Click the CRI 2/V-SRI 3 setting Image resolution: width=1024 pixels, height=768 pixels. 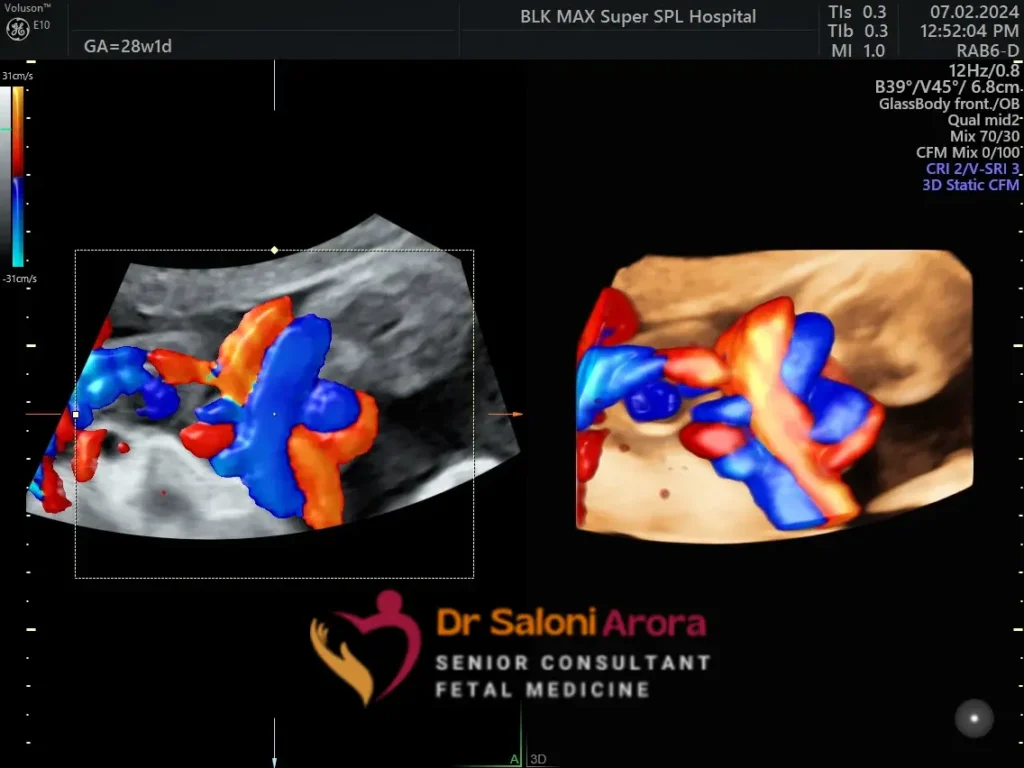pyautogui.click(x=972, y=168)
